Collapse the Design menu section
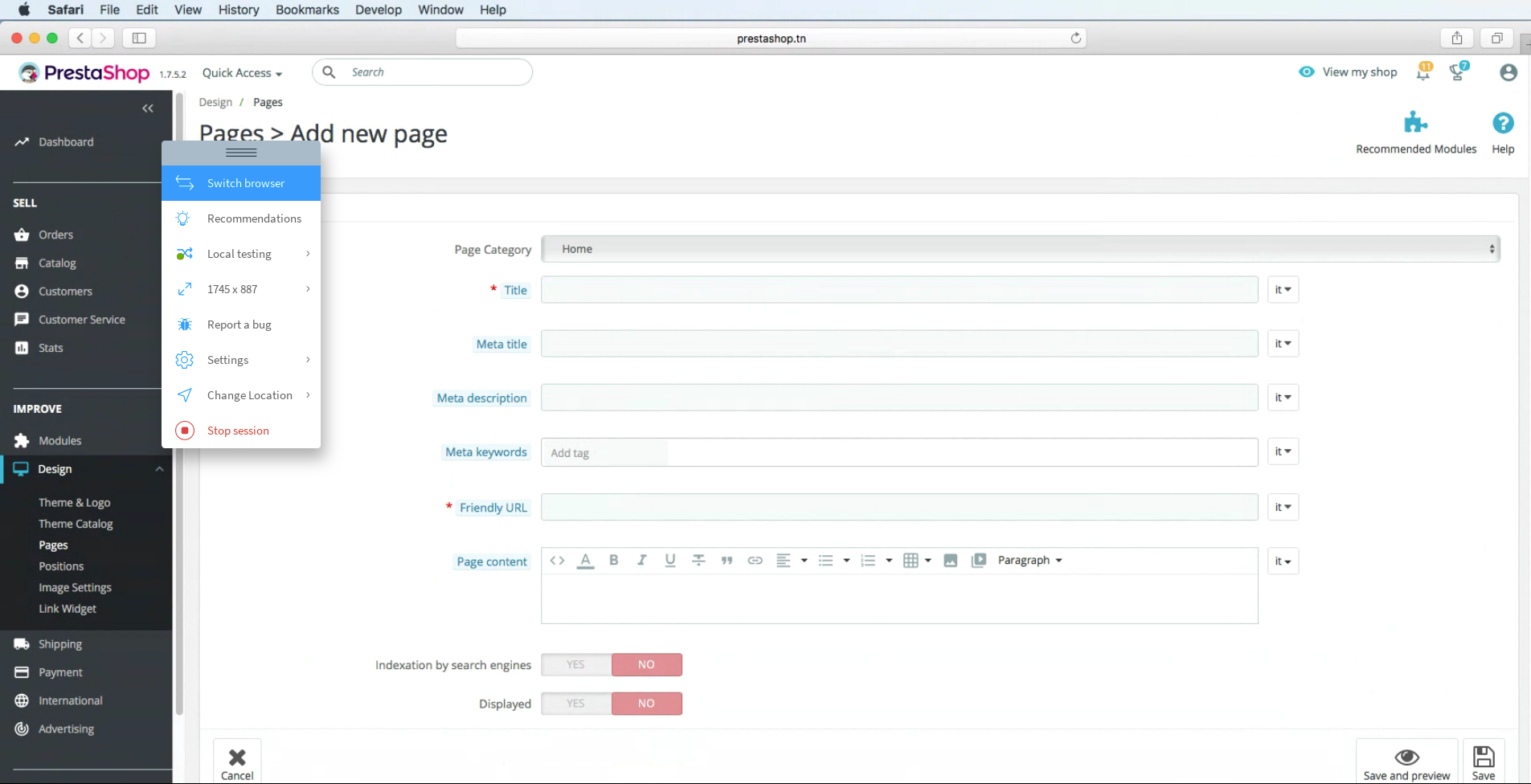This screenshot has width=1531, height=784. point(159,469)
